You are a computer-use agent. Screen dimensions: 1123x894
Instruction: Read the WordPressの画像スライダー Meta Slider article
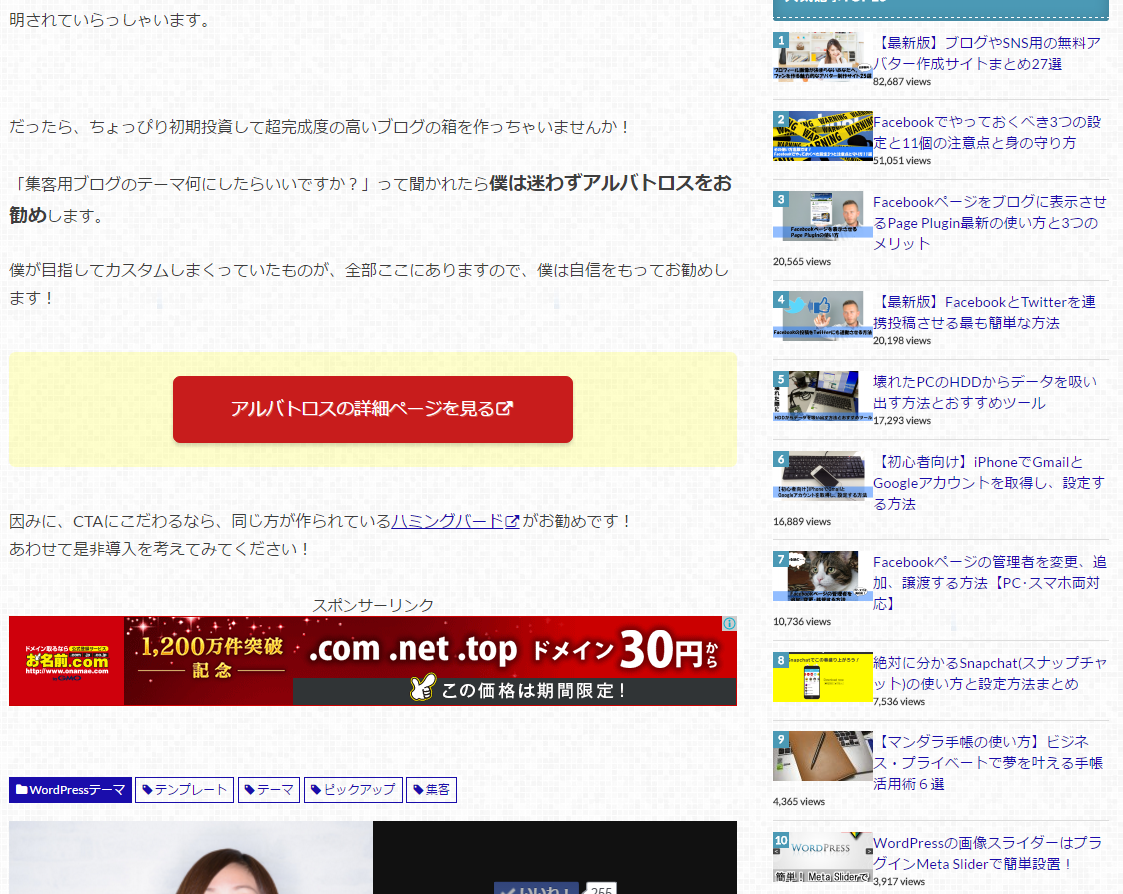987,853
